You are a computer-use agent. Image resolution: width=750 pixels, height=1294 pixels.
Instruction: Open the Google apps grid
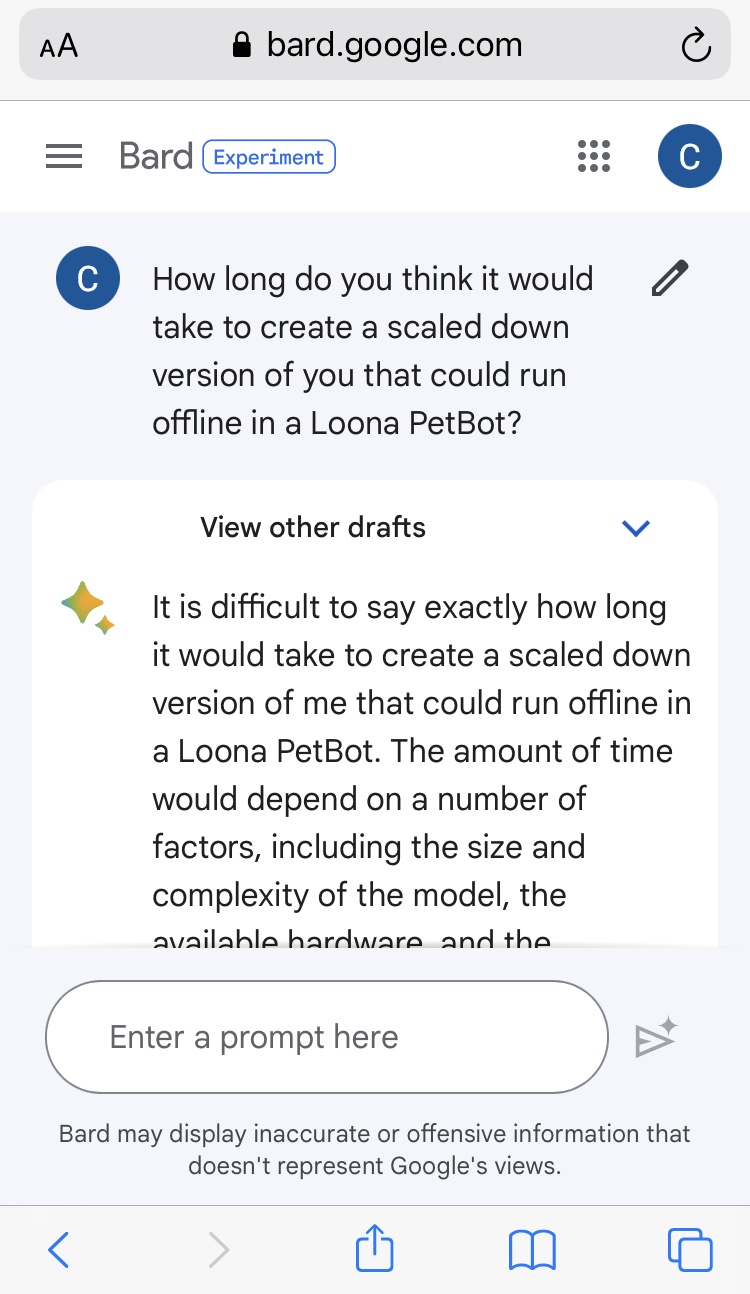coord(594,157)
